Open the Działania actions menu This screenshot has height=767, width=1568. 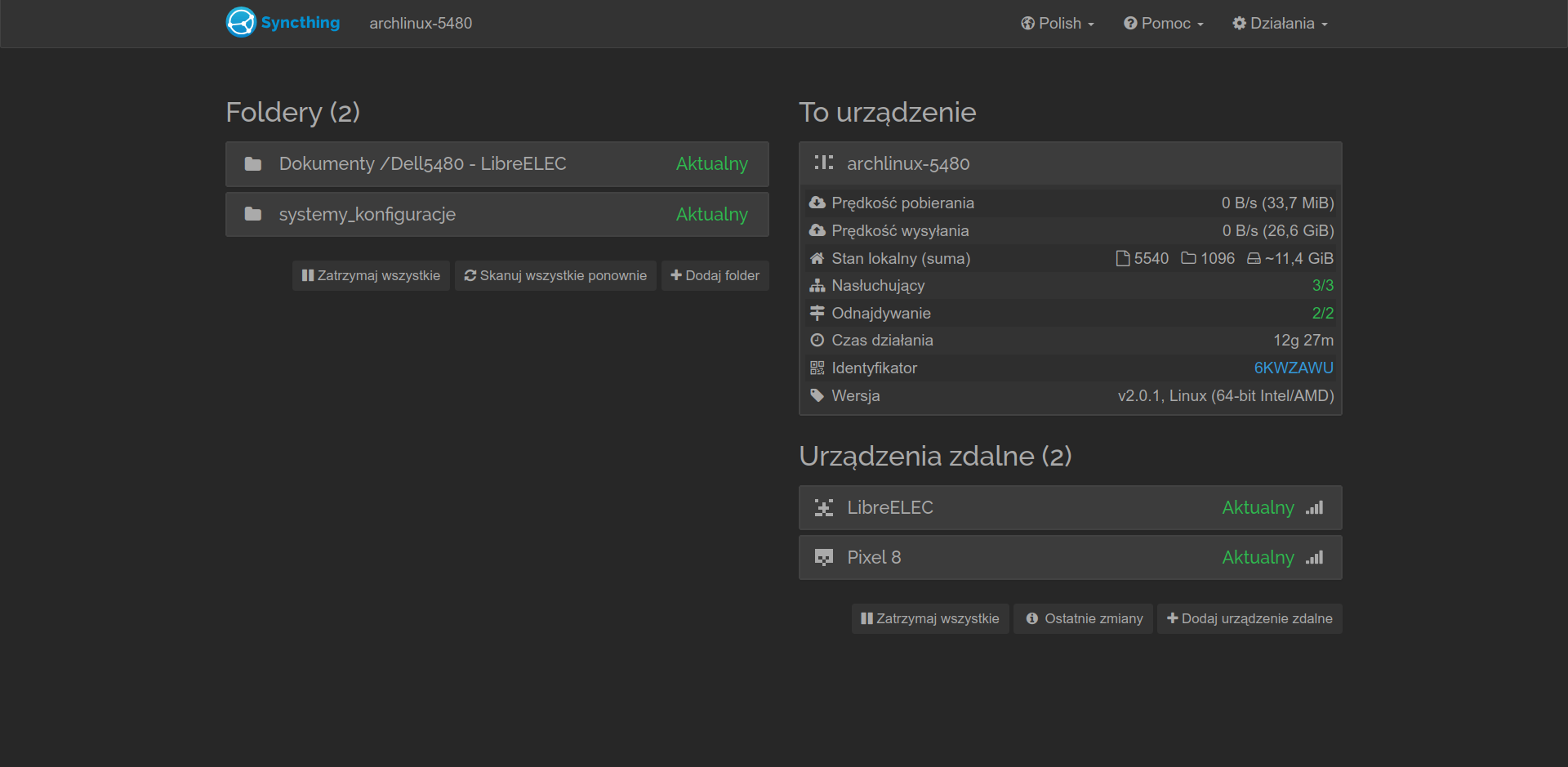pyautogui.click(x=1280, y=24)
